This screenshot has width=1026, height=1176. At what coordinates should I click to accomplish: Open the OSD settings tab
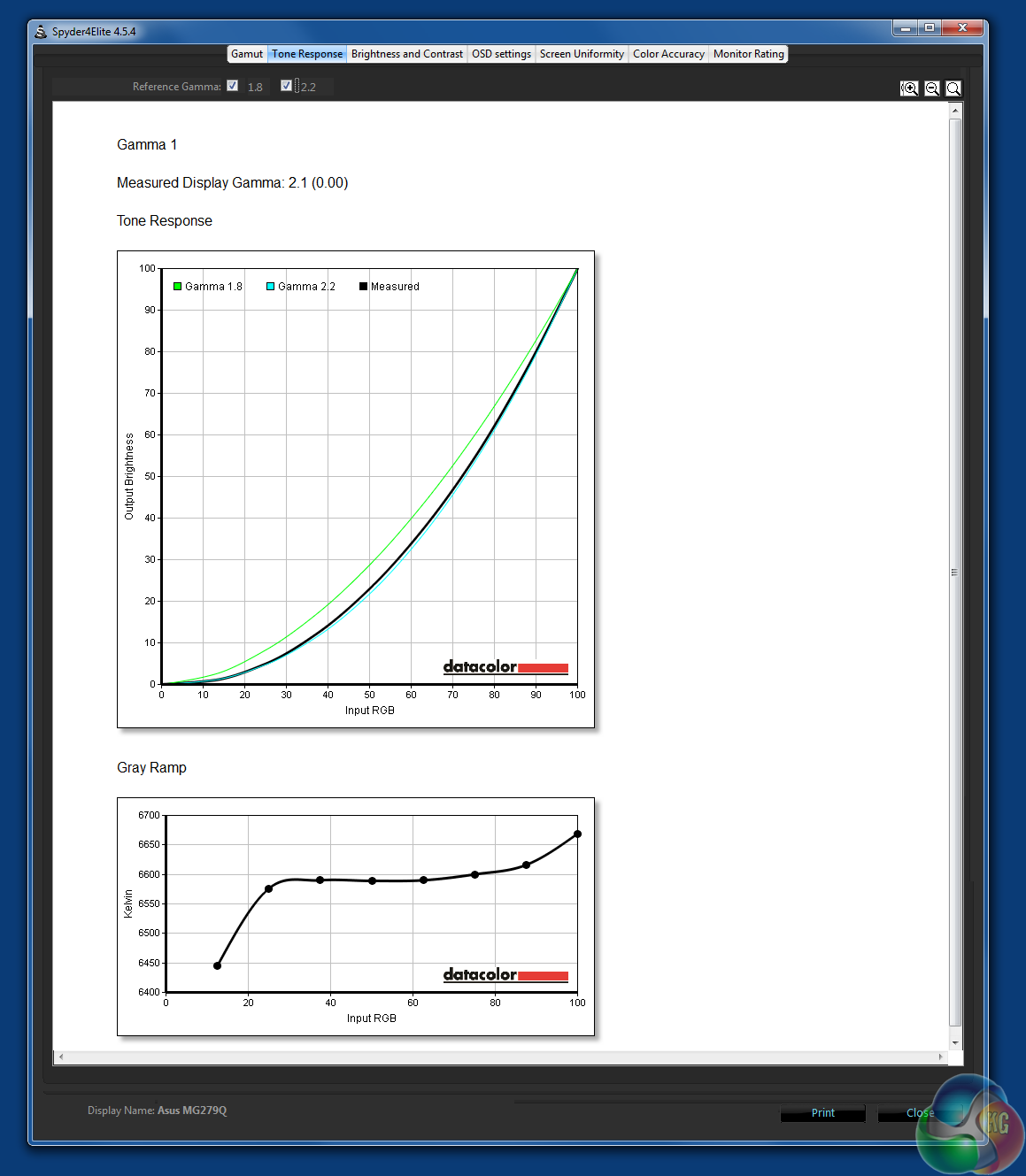(x=501, y=54)
